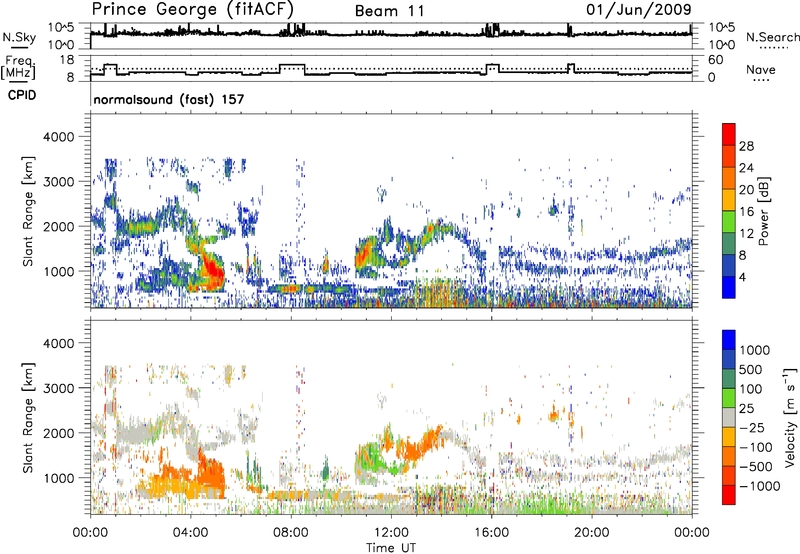This screenshot has width=800, height=554.
Task: Click the '-25' label on velocity color bar
Action: tap(752, 427)
